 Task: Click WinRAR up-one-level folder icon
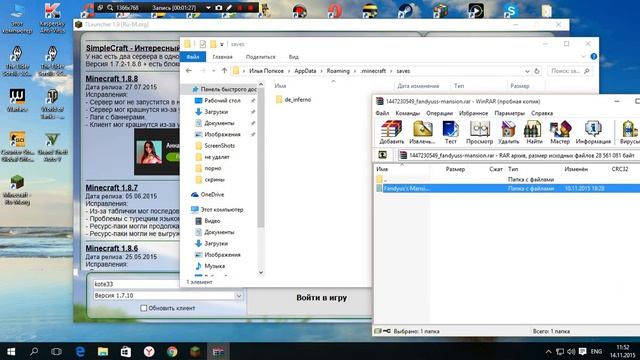pos(382,155)
